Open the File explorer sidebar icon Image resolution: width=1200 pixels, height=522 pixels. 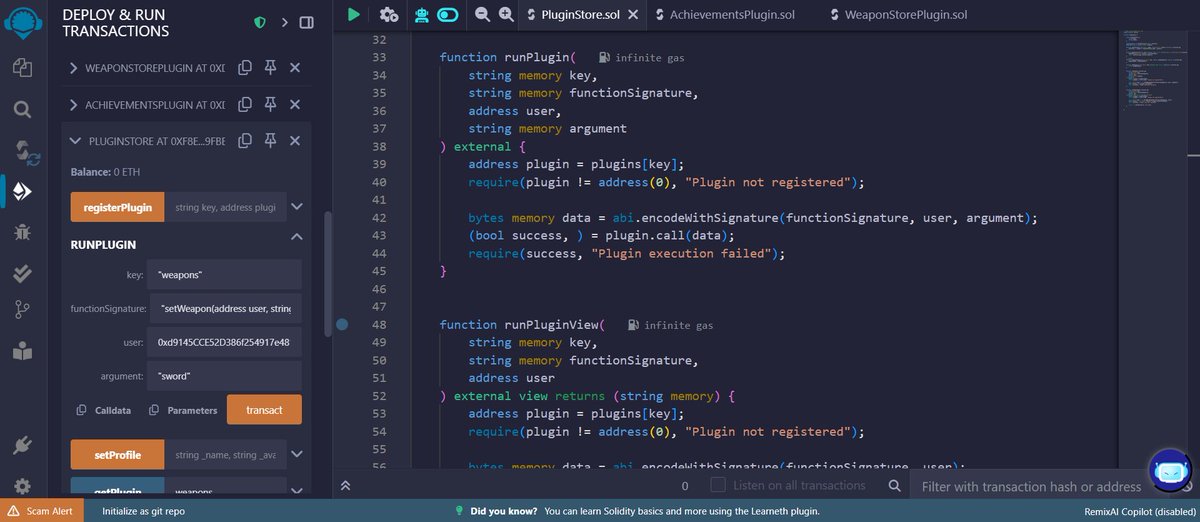[21, 68]
